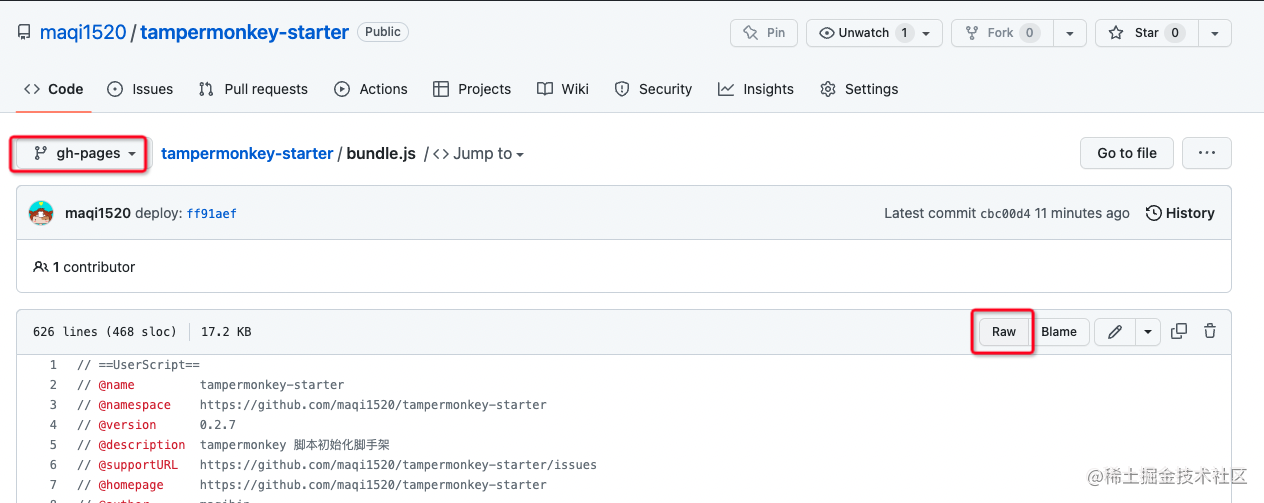
Task: Click maqi1520 user avatar
Action: pyautogui.click(x=41, y=213)
